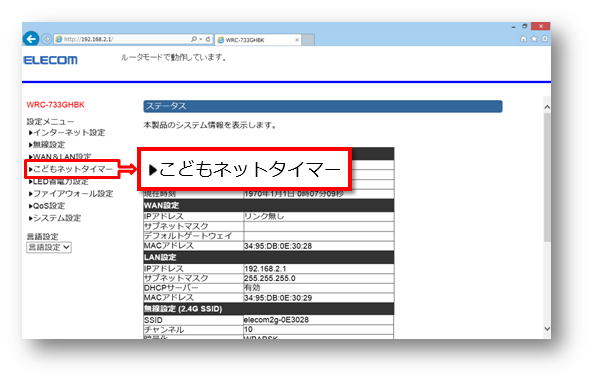Click the WAN設定 section header
593x381 pixels.
coord(269,205)
